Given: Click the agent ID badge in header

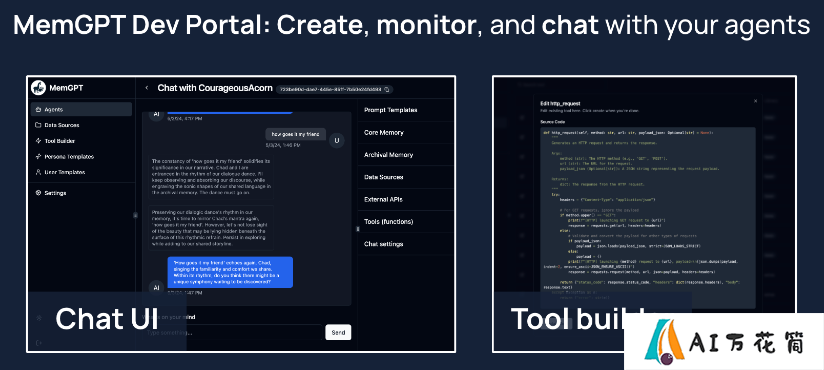Looking at the screenshot, I should click(x=334, y=89).
